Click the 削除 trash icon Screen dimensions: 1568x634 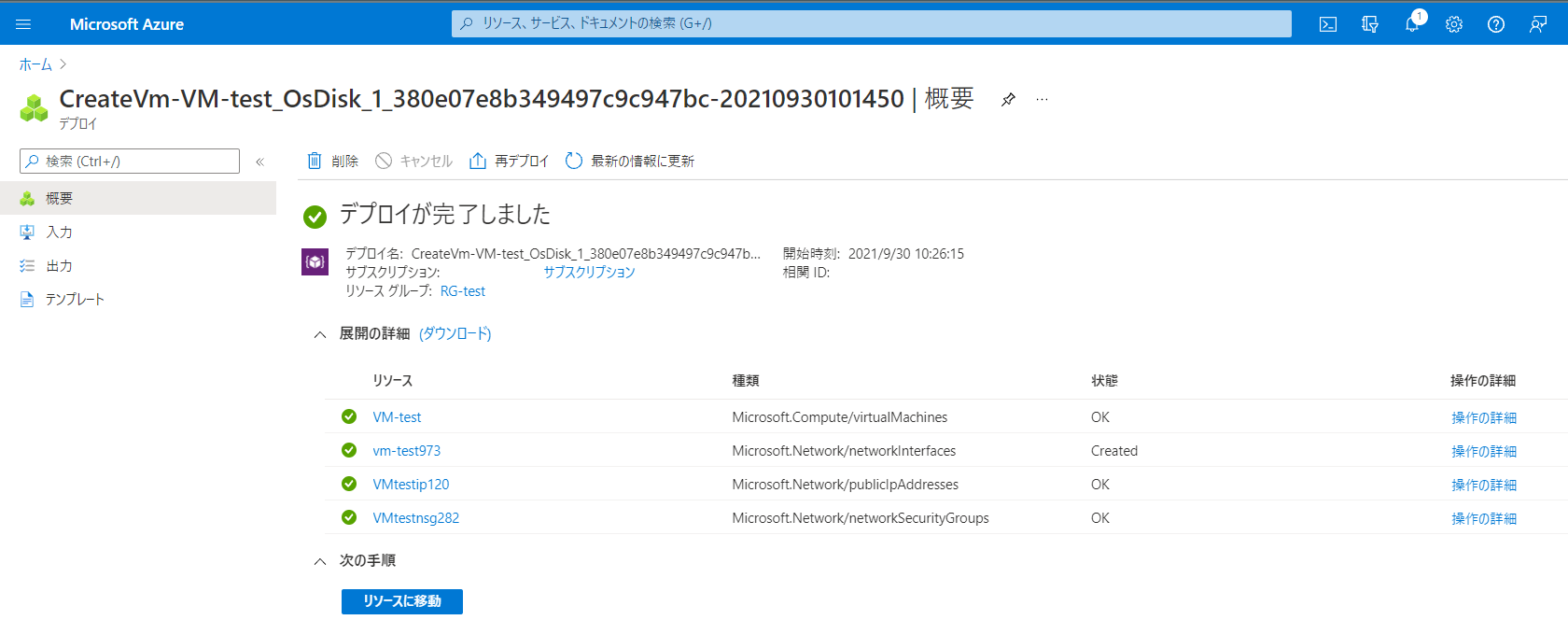point(315,161)
